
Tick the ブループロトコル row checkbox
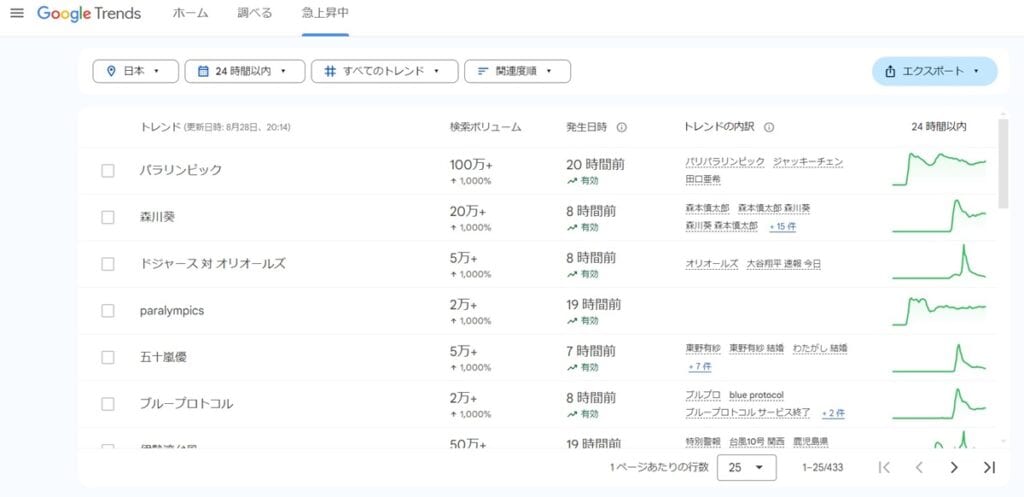[x=108, y=404]
